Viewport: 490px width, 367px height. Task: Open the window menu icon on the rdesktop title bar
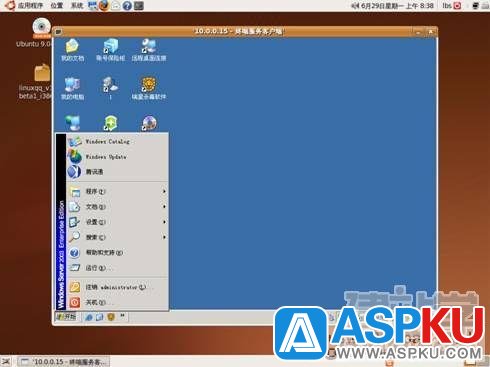click(58, 32)
